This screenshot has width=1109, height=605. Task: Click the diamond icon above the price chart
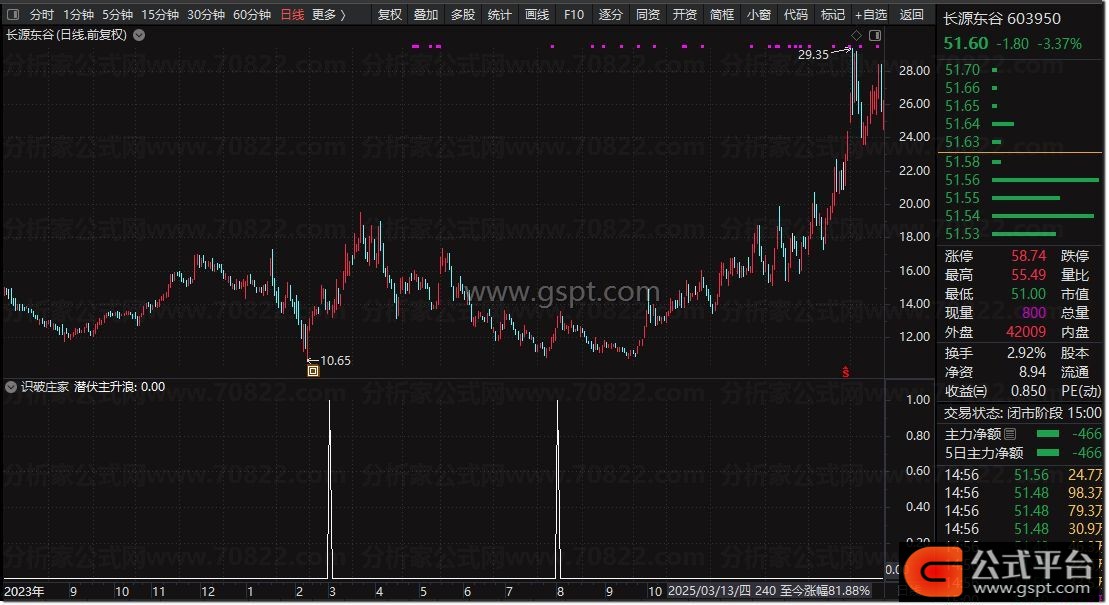click(x=856, y=36)
